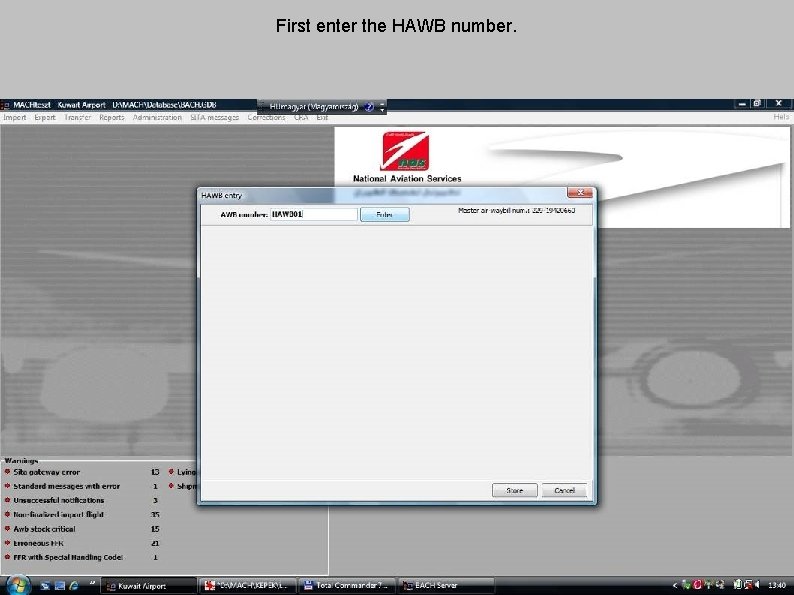
Task: Click the red circular tray icon
Action: (x=697, y=585)
